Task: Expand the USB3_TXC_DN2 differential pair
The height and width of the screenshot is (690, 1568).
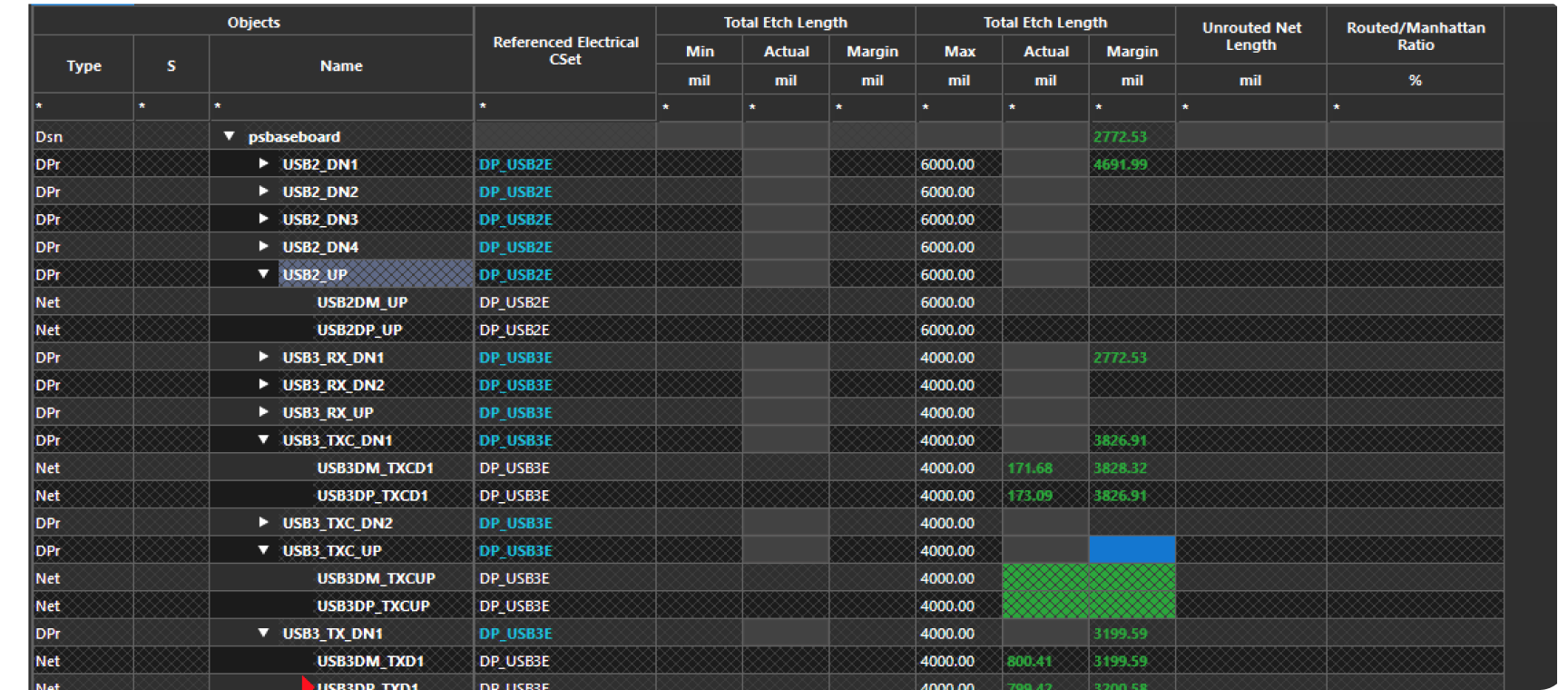Action: 263,523
